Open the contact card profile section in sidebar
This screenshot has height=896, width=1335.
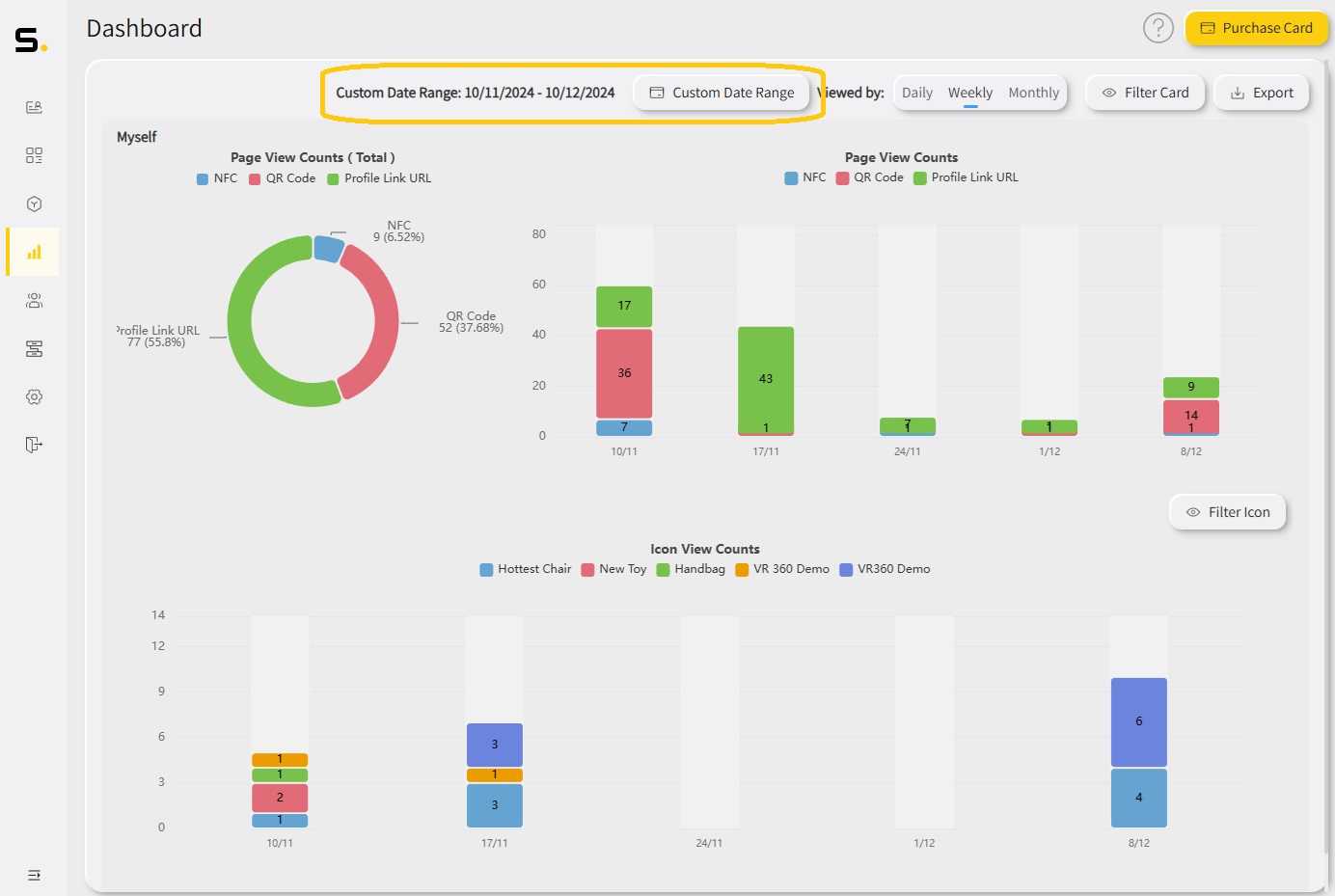tap(34, 106)
